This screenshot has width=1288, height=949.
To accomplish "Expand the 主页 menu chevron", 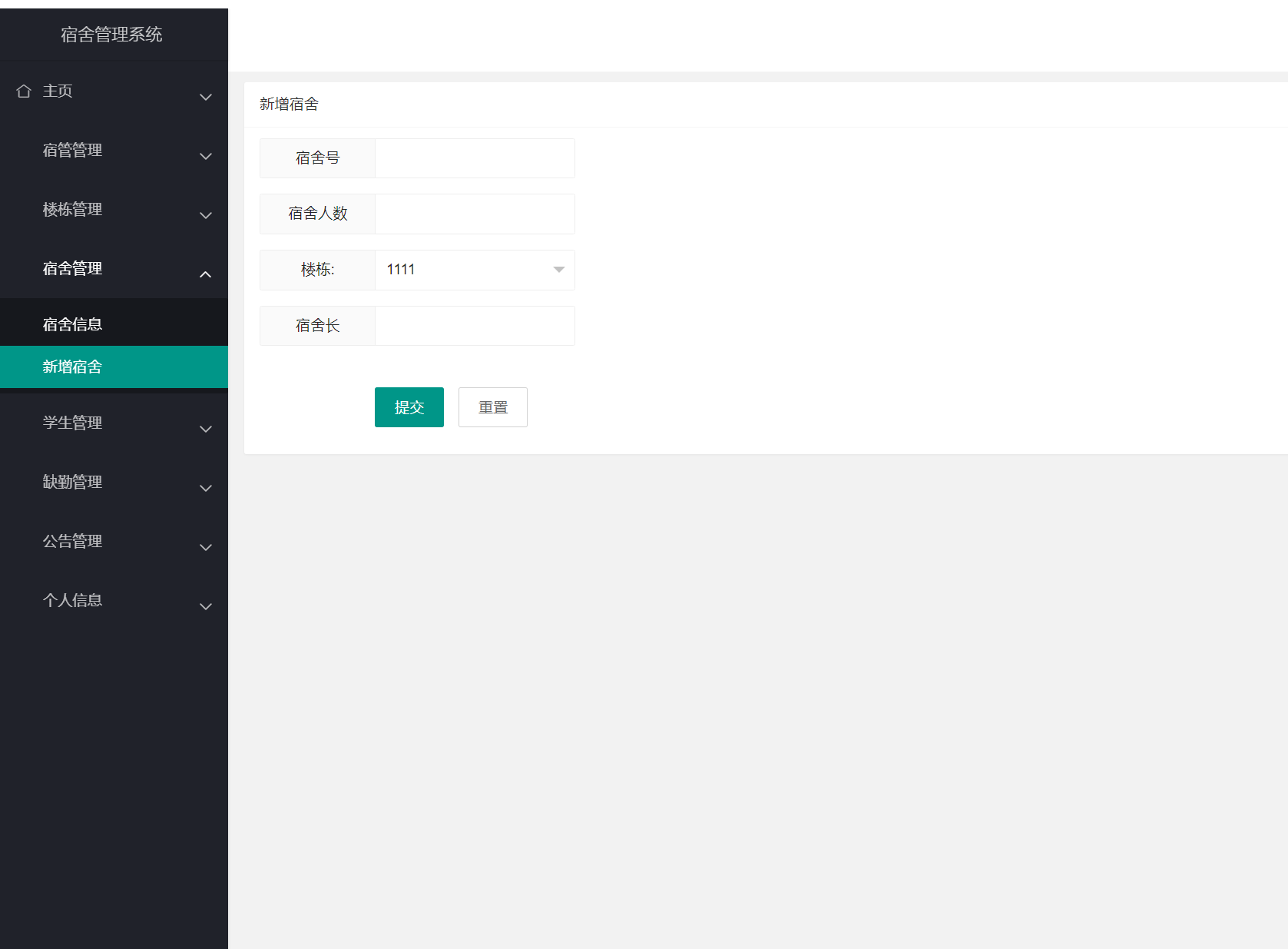I will (x=206, y=97).
